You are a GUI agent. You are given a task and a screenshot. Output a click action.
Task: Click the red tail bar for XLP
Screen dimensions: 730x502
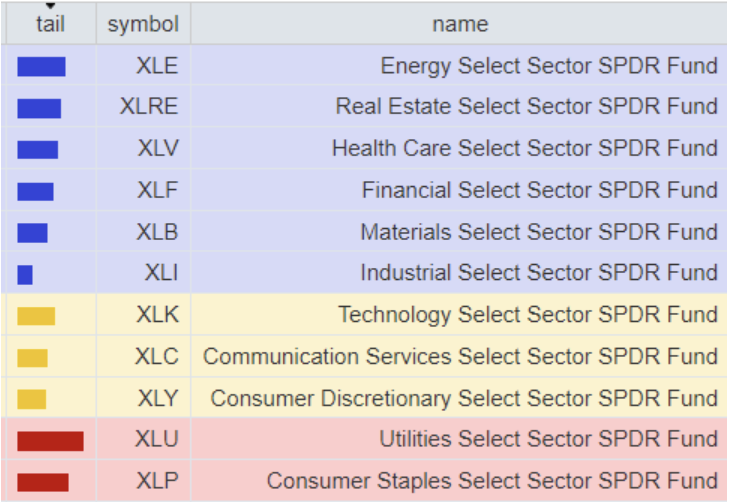coord(43,482)
